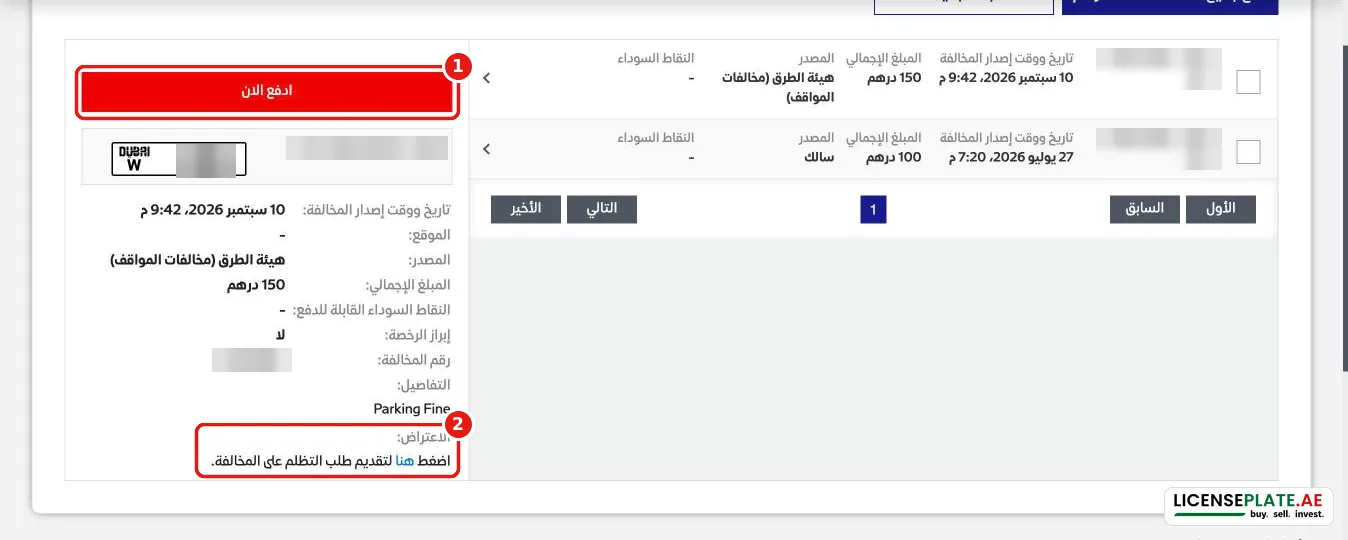Select page number 1
This screenshot has height=540, width=1348.
pyautogui.click(x=873, y=210)
